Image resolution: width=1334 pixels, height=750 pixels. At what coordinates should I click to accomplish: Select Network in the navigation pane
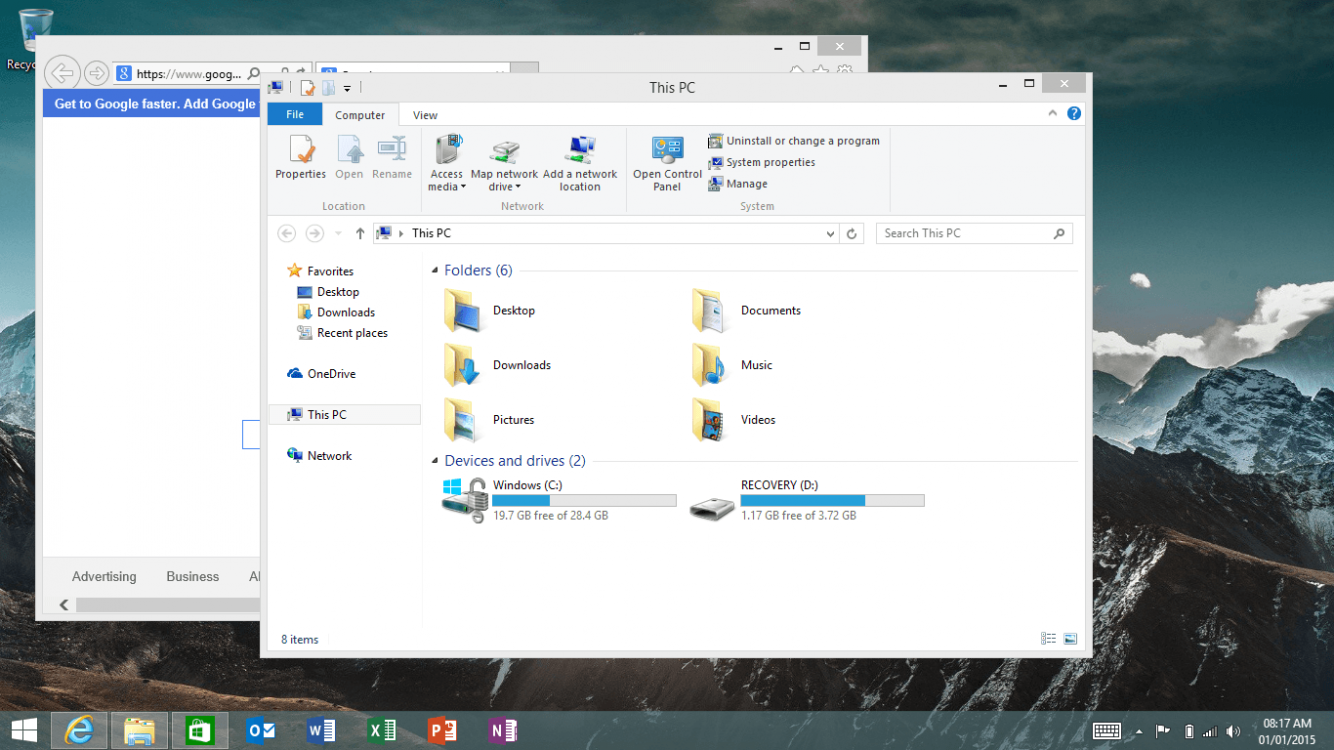coord(319,455)
